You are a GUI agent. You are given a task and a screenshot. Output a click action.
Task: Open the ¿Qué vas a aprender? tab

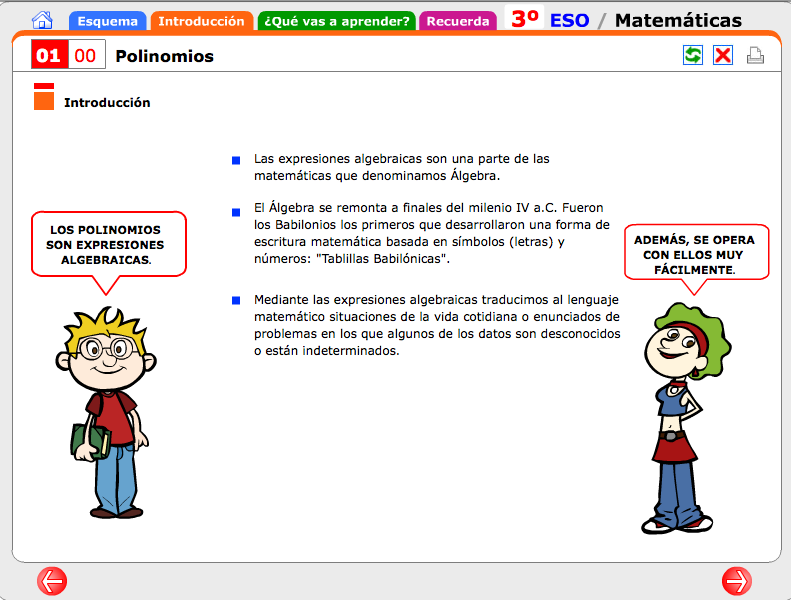coord(336,21)
